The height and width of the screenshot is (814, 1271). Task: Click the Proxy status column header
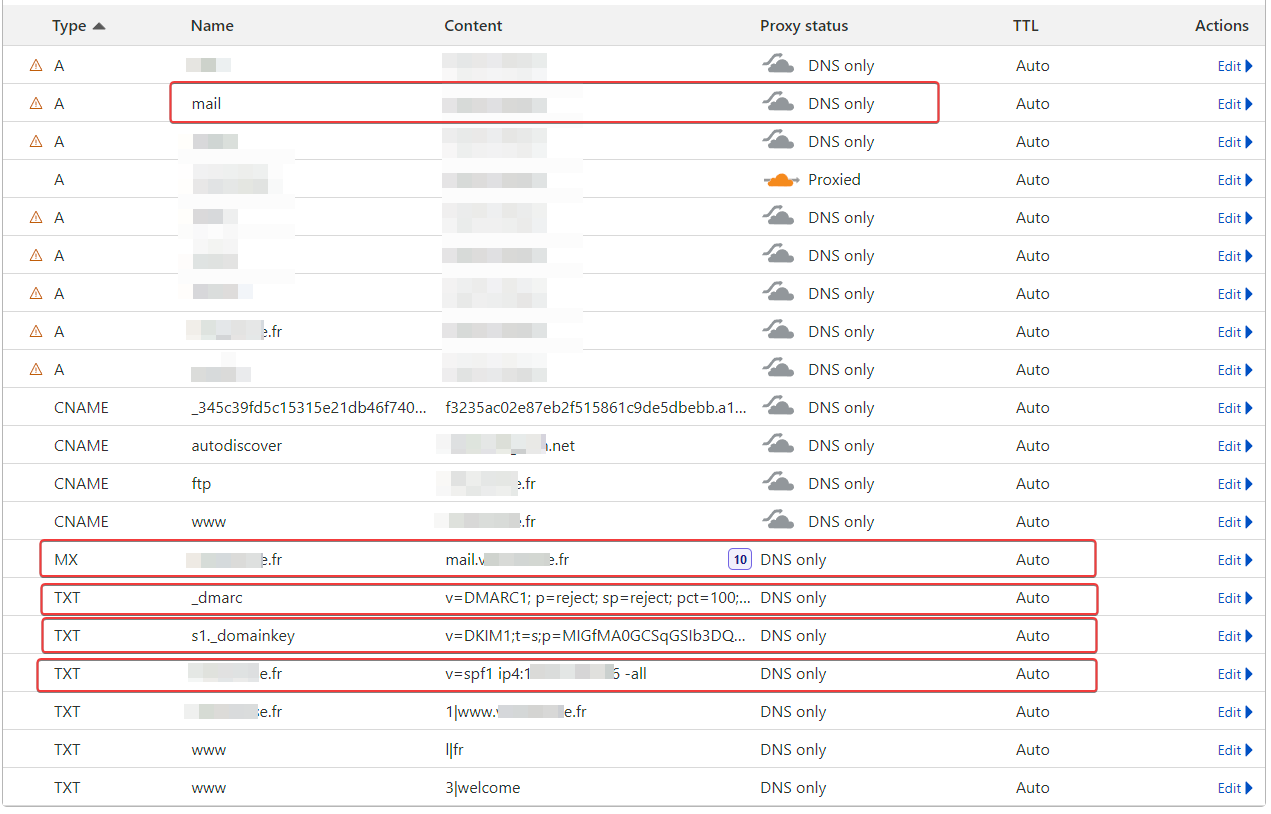tap(803, 26)
